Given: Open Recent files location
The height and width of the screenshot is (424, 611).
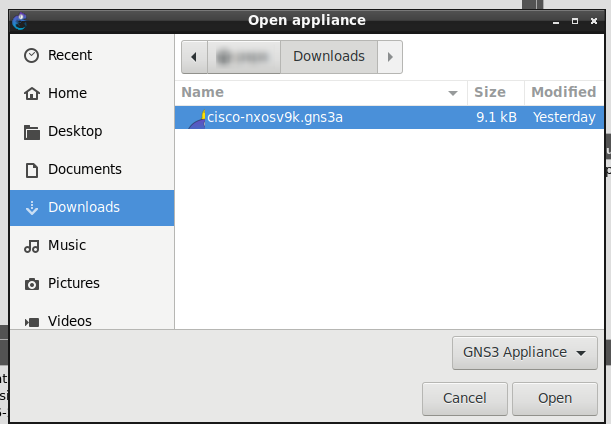Looking at the screenshot, I should tap(92, 55).
